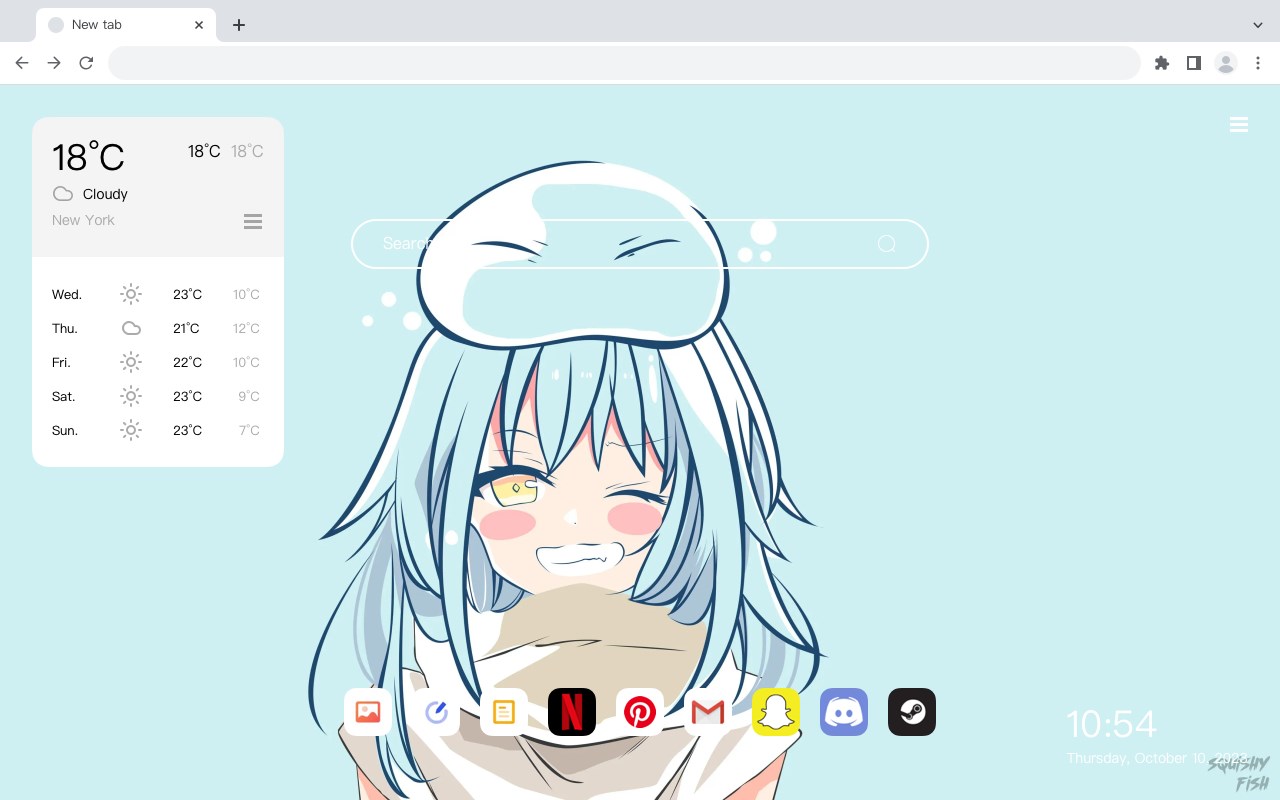Select the Fri. forecast row label
This screenshot has height=800, width=1280.
pyautogui.click(x=61, y=363)
